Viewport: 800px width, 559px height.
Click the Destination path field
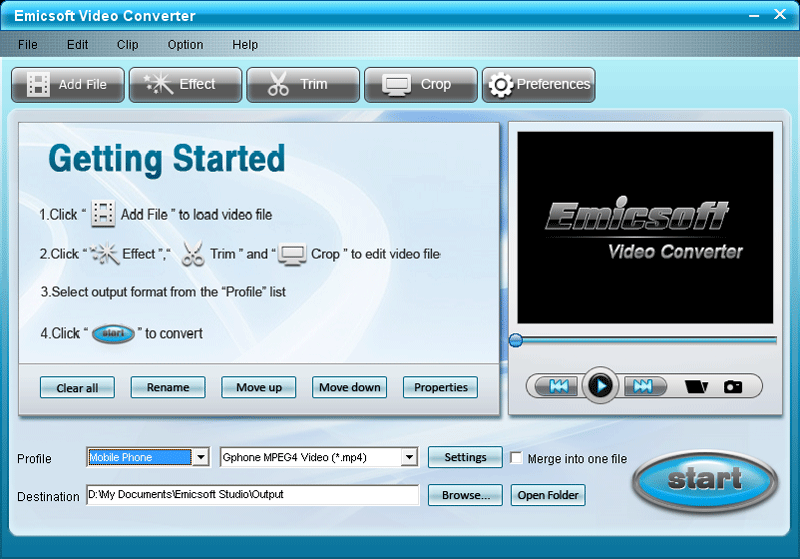pos(253,494)
